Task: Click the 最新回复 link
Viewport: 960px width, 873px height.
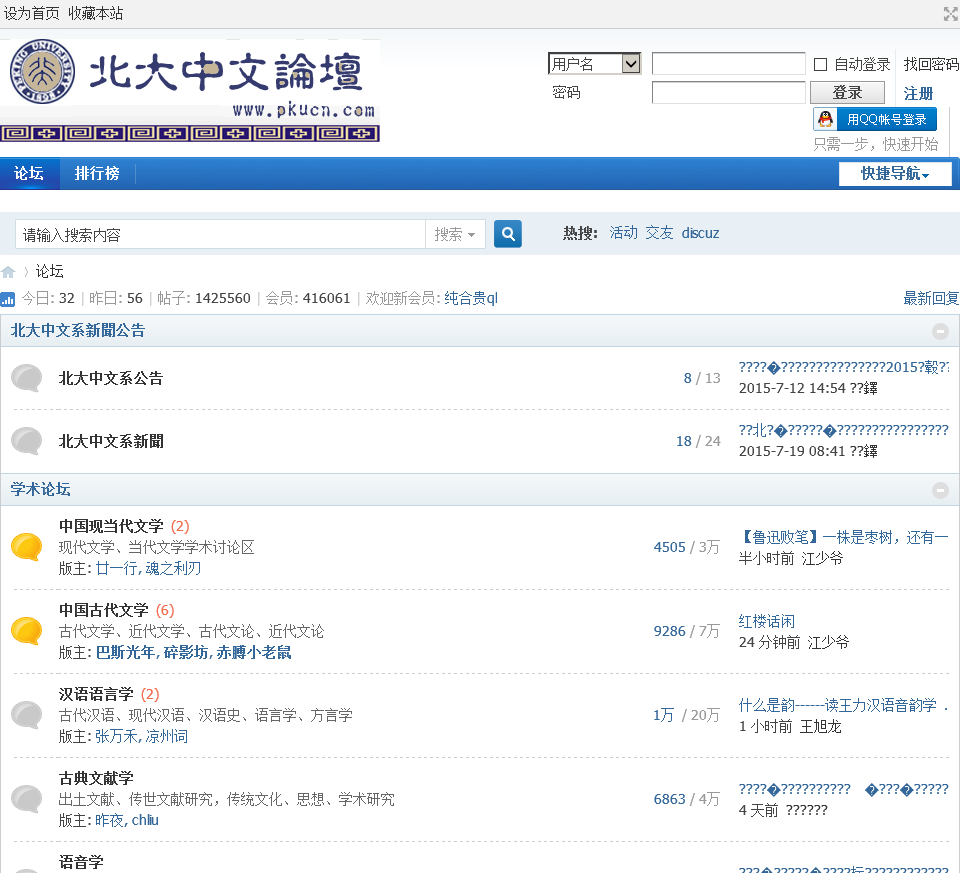Action: 931,298
